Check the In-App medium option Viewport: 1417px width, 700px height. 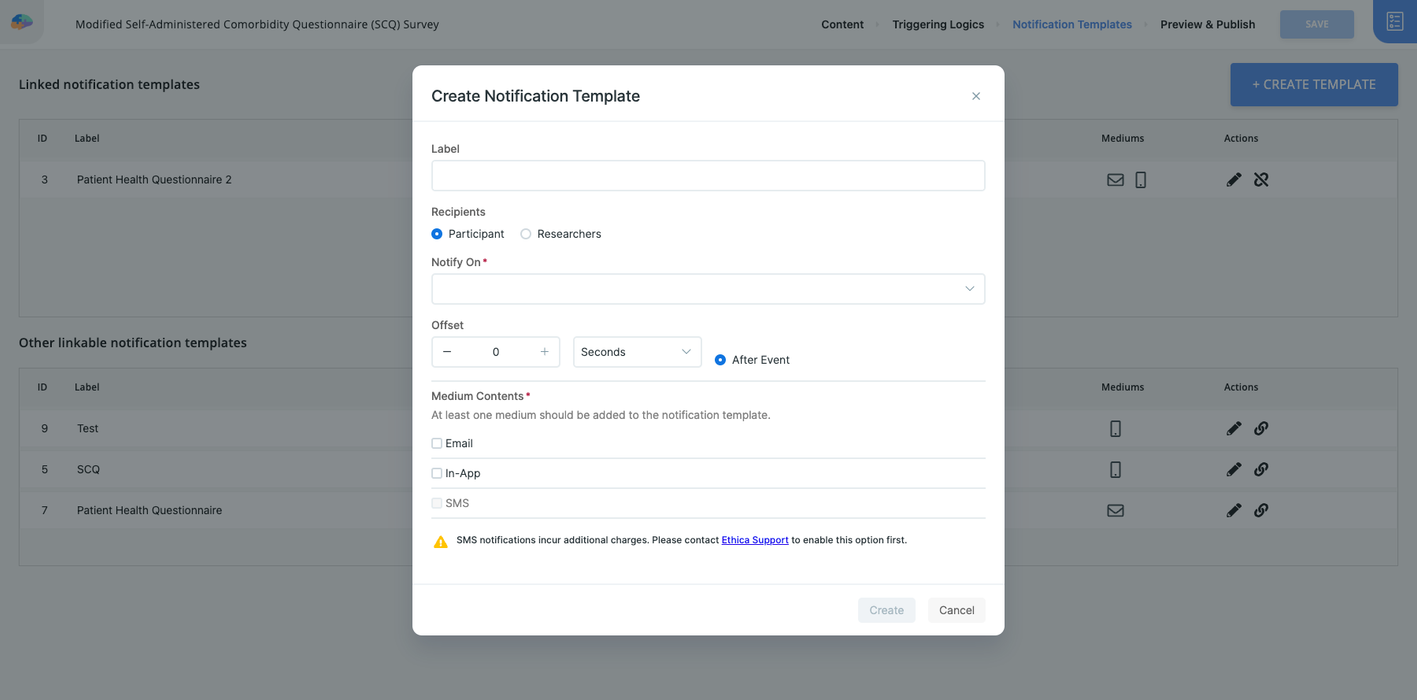(x=436, y=473)
